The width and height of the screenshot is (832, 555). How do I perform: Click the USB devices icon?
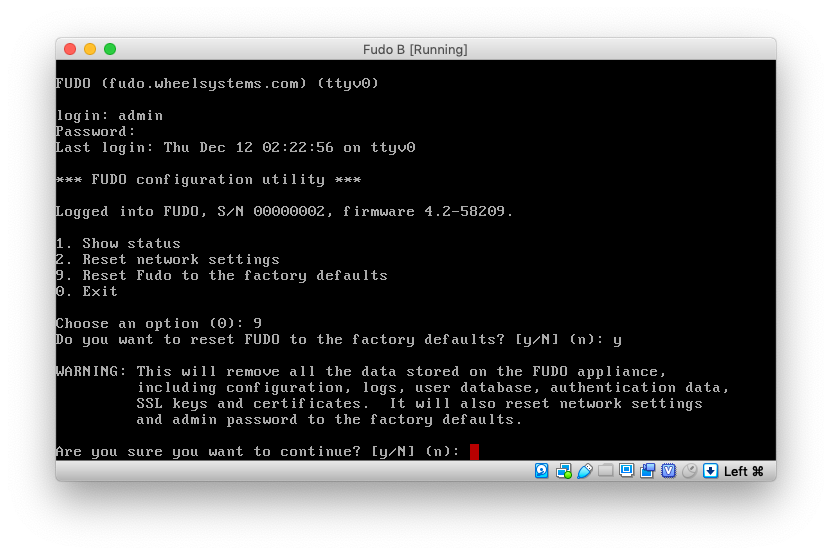click(585, 471)
